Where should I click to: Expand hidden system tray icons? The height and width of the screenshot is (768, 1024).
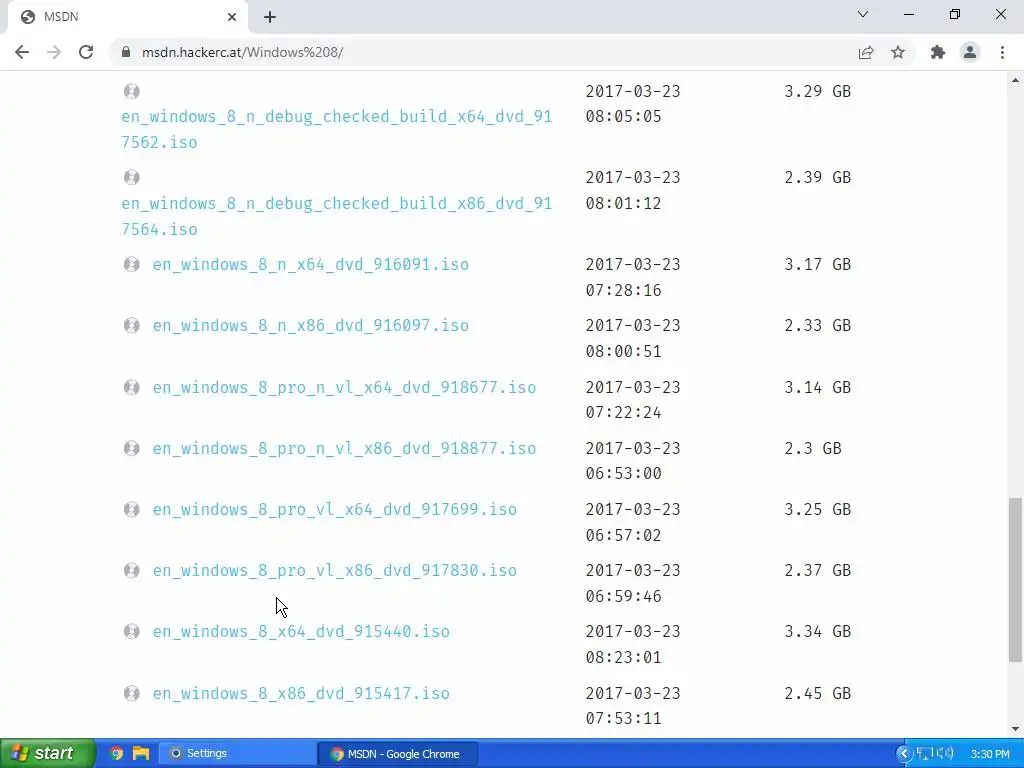click(x=904, y=754)
